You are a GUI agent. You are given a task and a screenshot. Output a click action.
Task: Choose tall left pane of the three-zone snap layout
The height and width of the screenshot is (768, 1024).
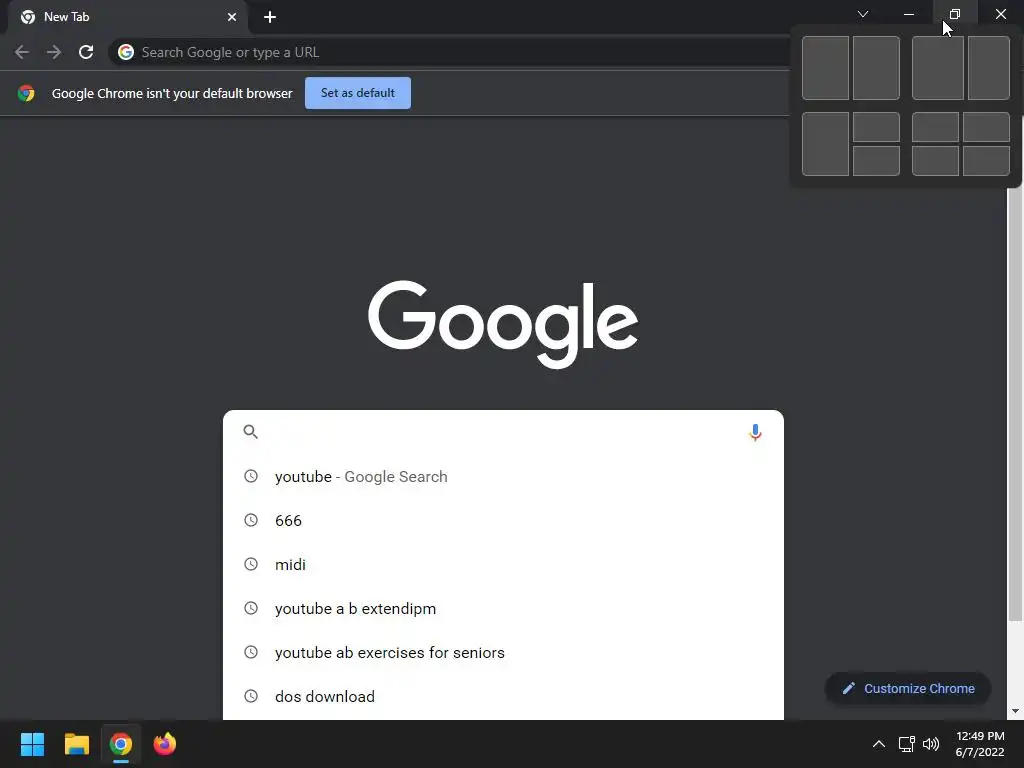point(825,144)
